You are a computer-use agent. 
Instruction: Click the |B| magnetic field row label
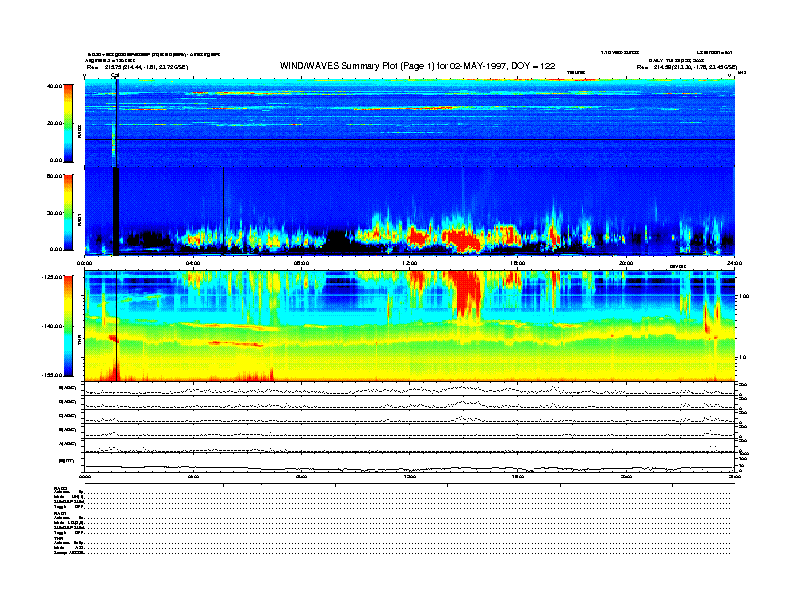point(67,461)
